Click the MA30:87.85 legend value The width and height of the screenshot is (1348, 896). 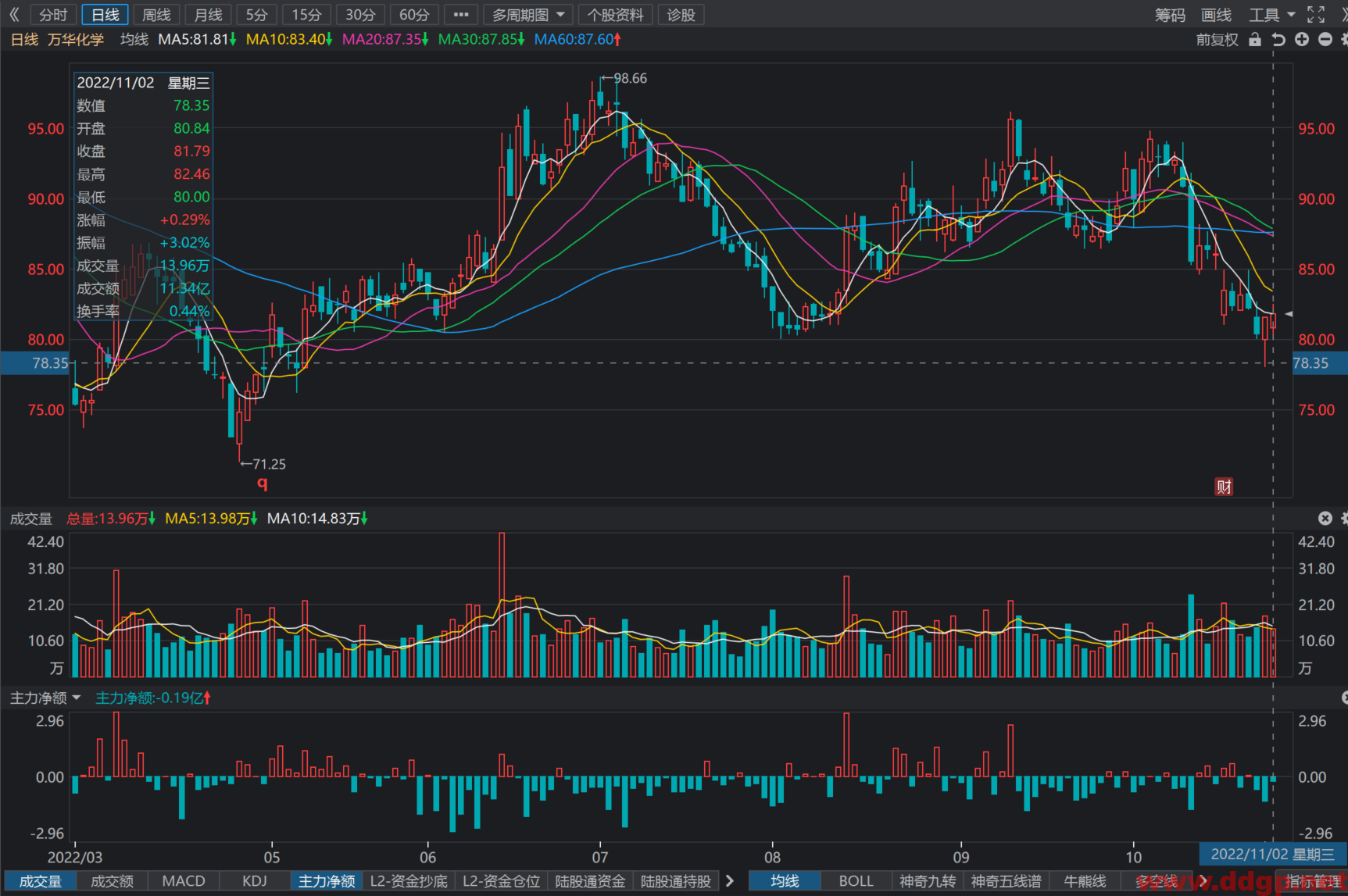[481, 39]
